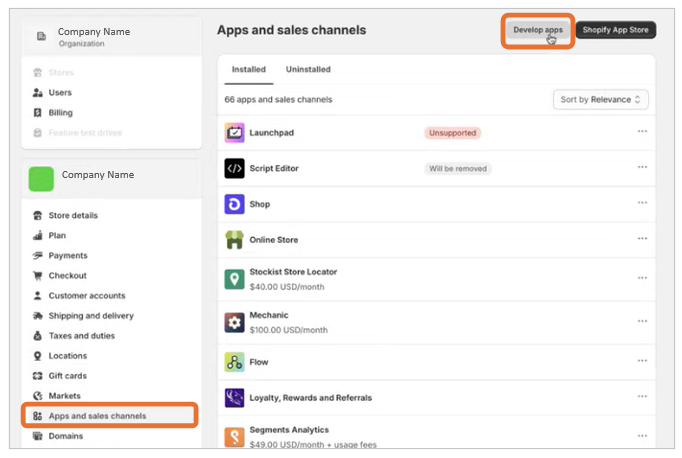The width and height of the screenshot is (682, 458).
Task: Click the Mechanic app name
Action: (x=269, y=315)
